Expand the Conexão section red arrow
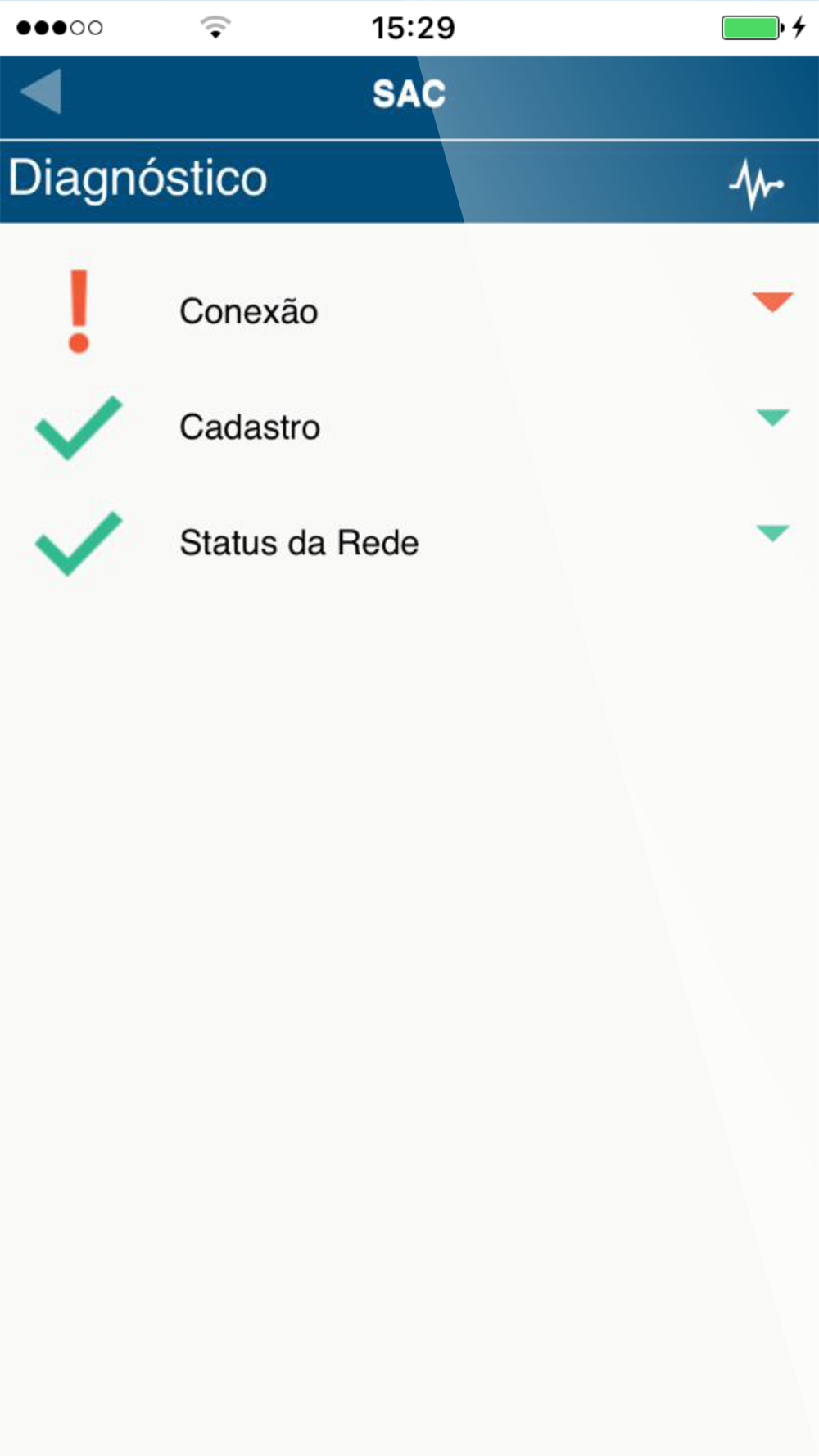The height and width of the screenshot is (1456, 819). 772,301
